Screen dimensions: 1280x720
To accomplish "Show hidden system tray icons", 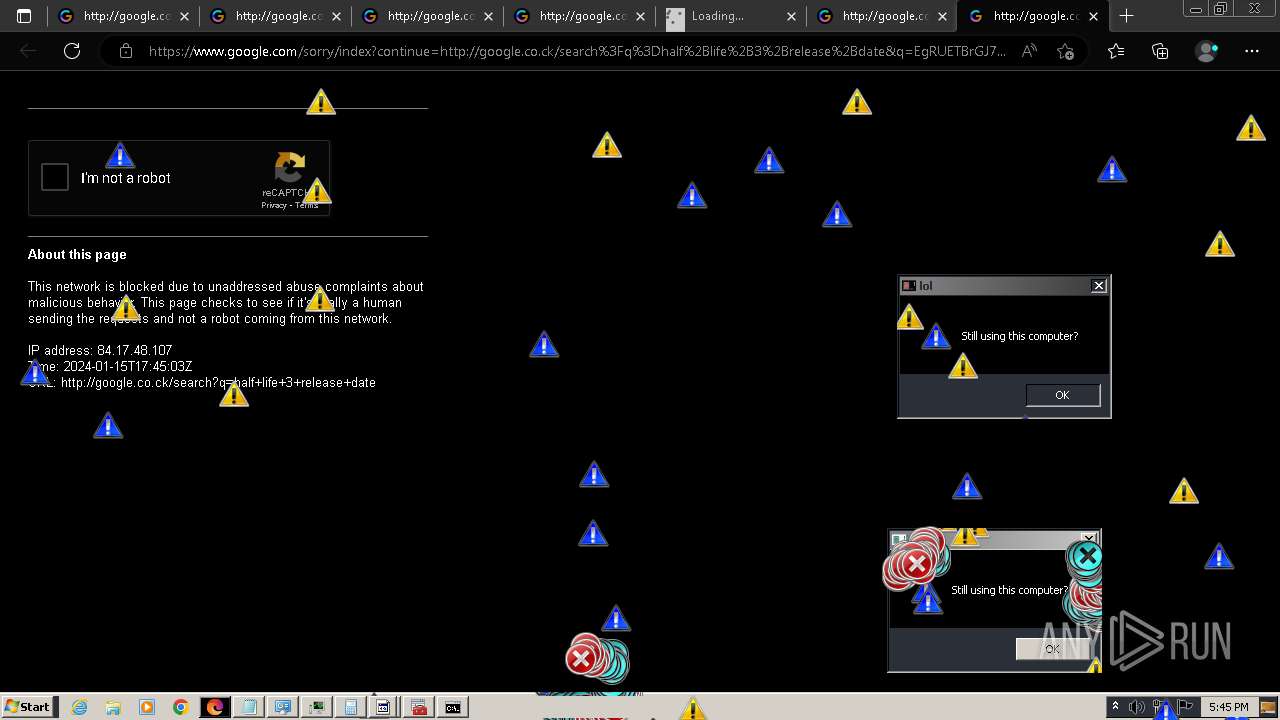I will tap(1116, 707).
